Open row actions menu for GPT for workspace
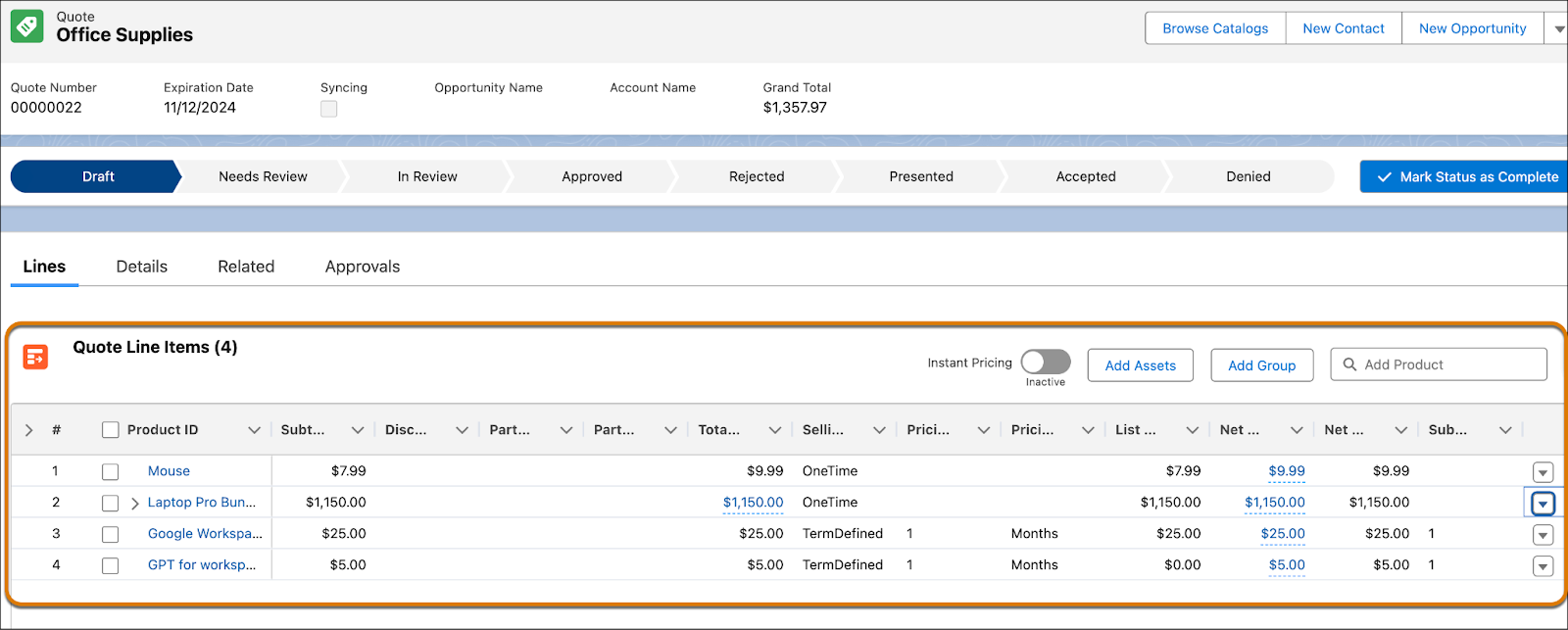This screenshot has height=630, width=1568. [x=1543, y=566]
